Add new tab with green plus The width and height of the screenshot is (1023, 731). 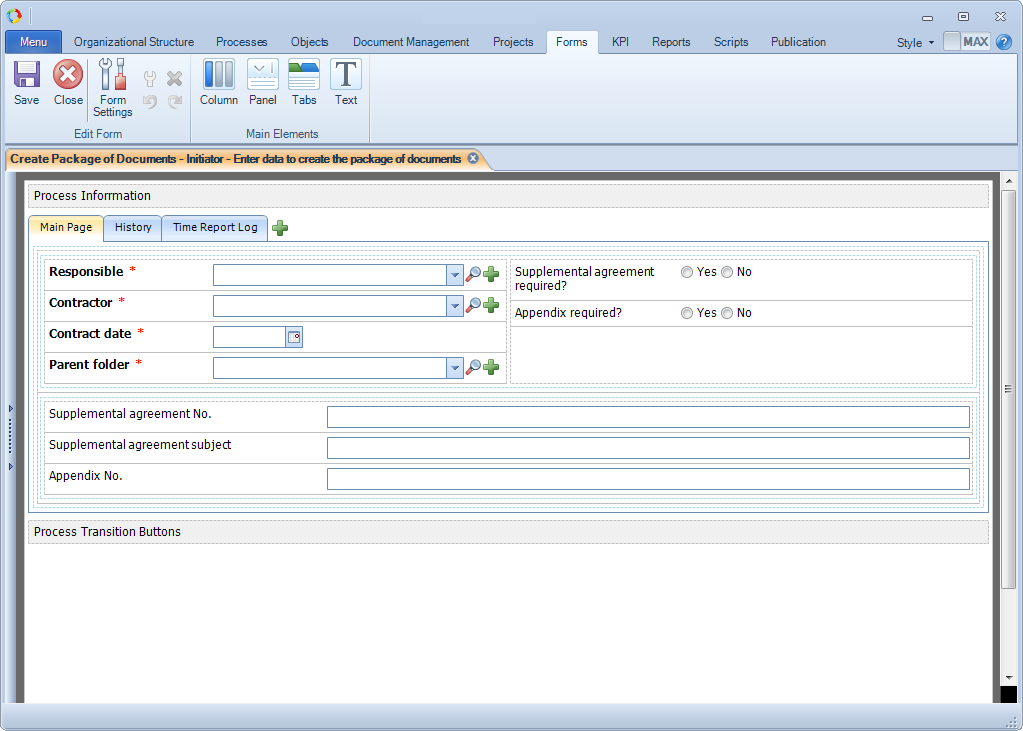[x=280, y=228]
